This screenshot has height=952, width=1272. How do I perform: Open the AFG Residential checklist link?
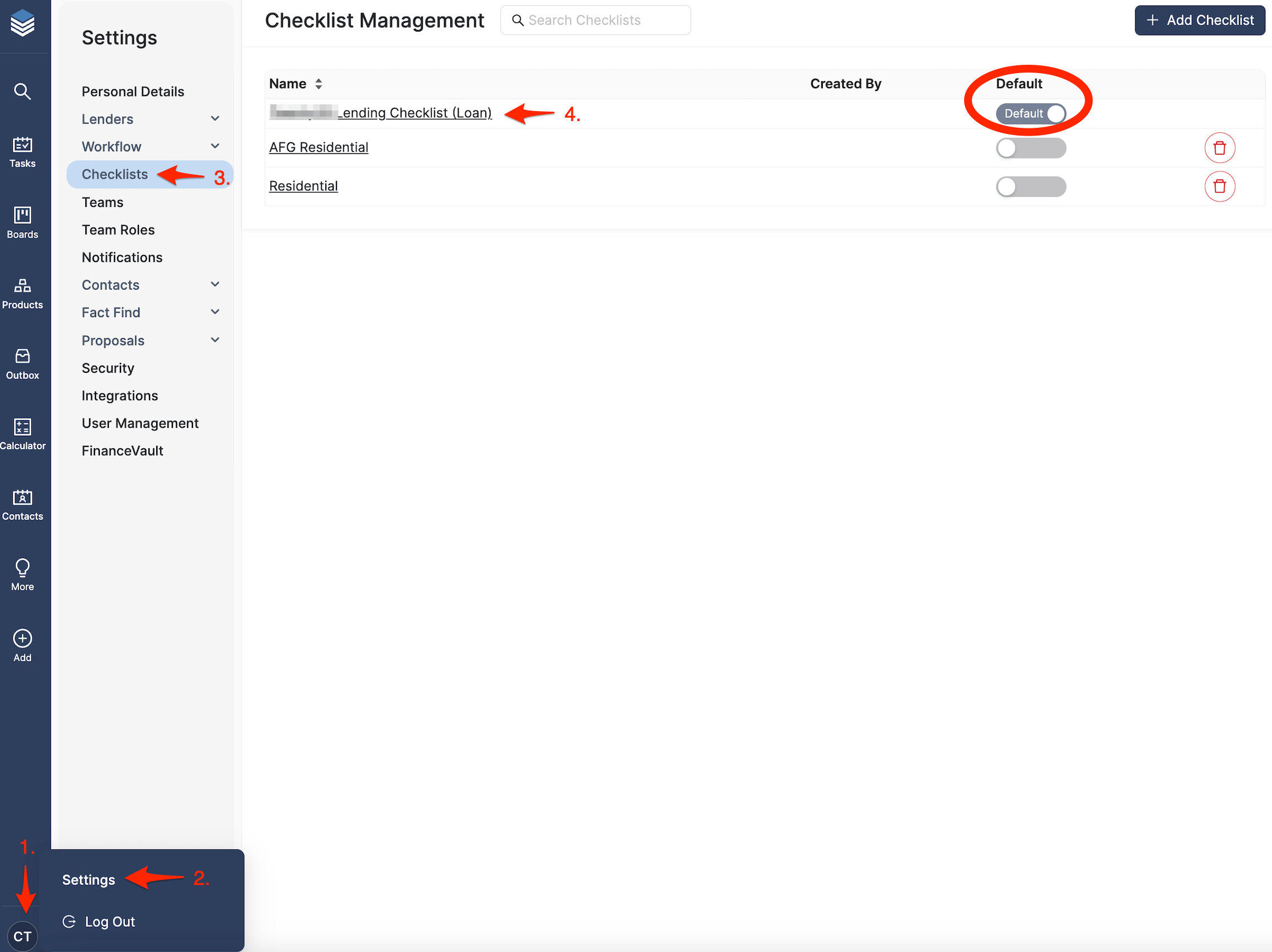[319, 147]
